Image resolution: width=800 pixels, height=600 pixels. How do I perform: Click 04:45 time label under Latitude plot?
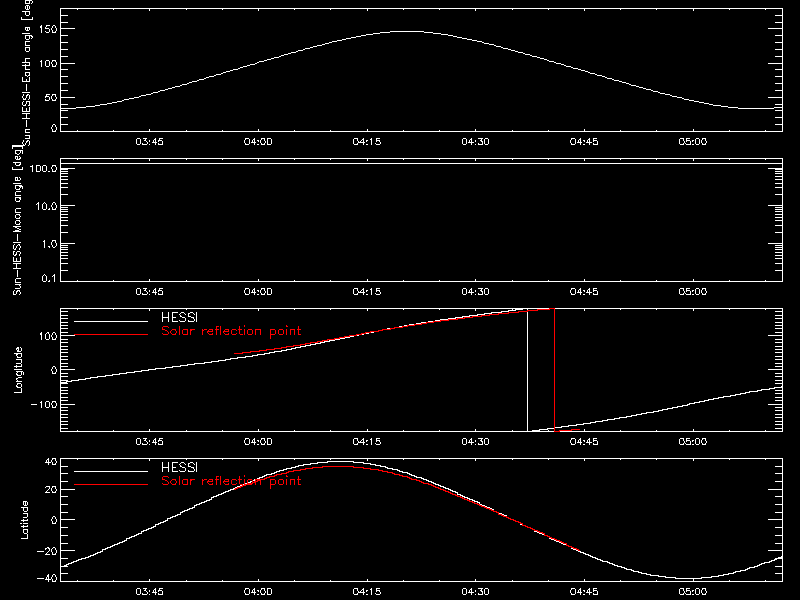click(584, 591)
